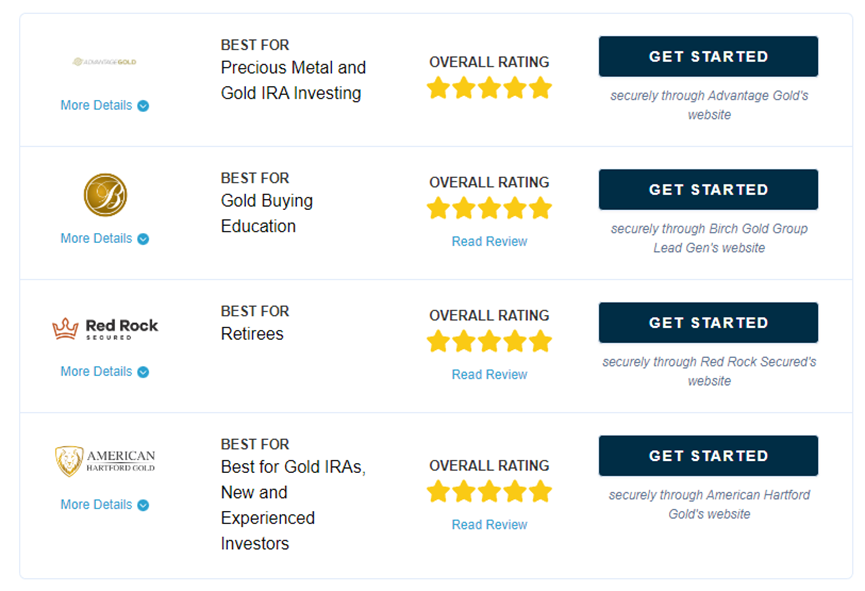Click Get Started for American Hartford Gold
865x591 pixels.
pos(708,456)
